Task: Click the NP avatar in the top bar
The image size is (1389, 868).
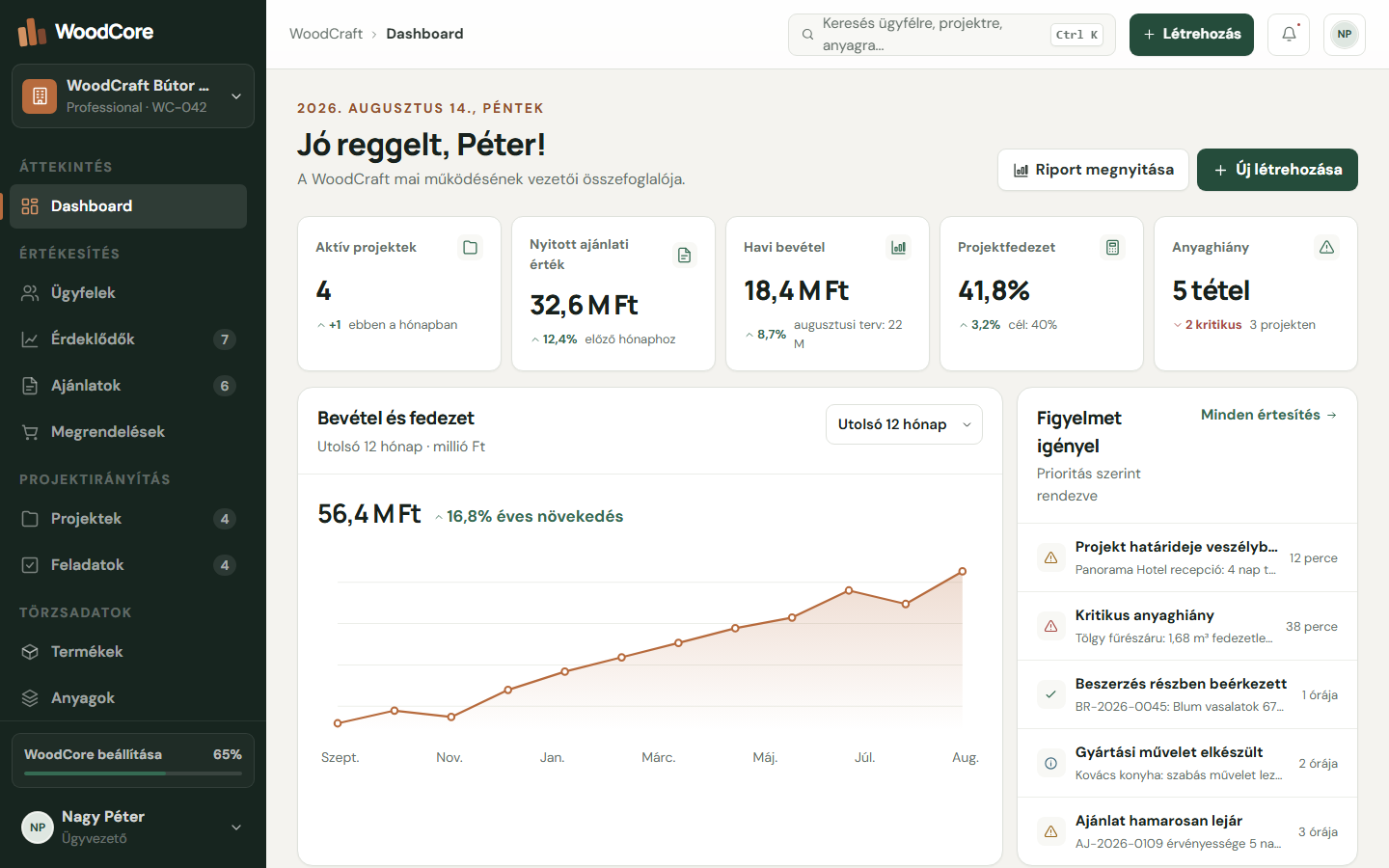Action: tap(1345, 35)
